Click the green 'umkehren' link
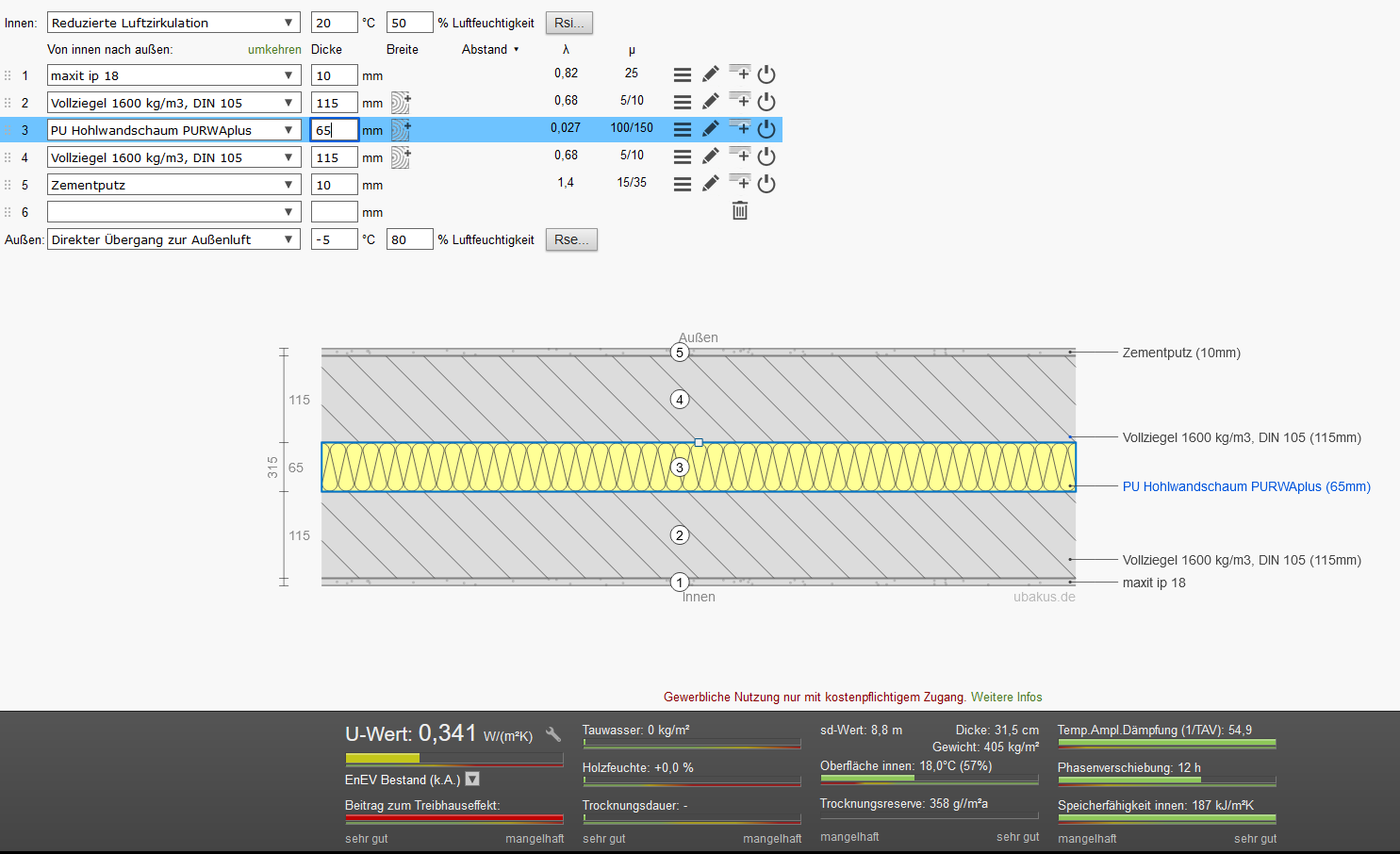This screenshot has width=1400, height=854. [274, 49]
